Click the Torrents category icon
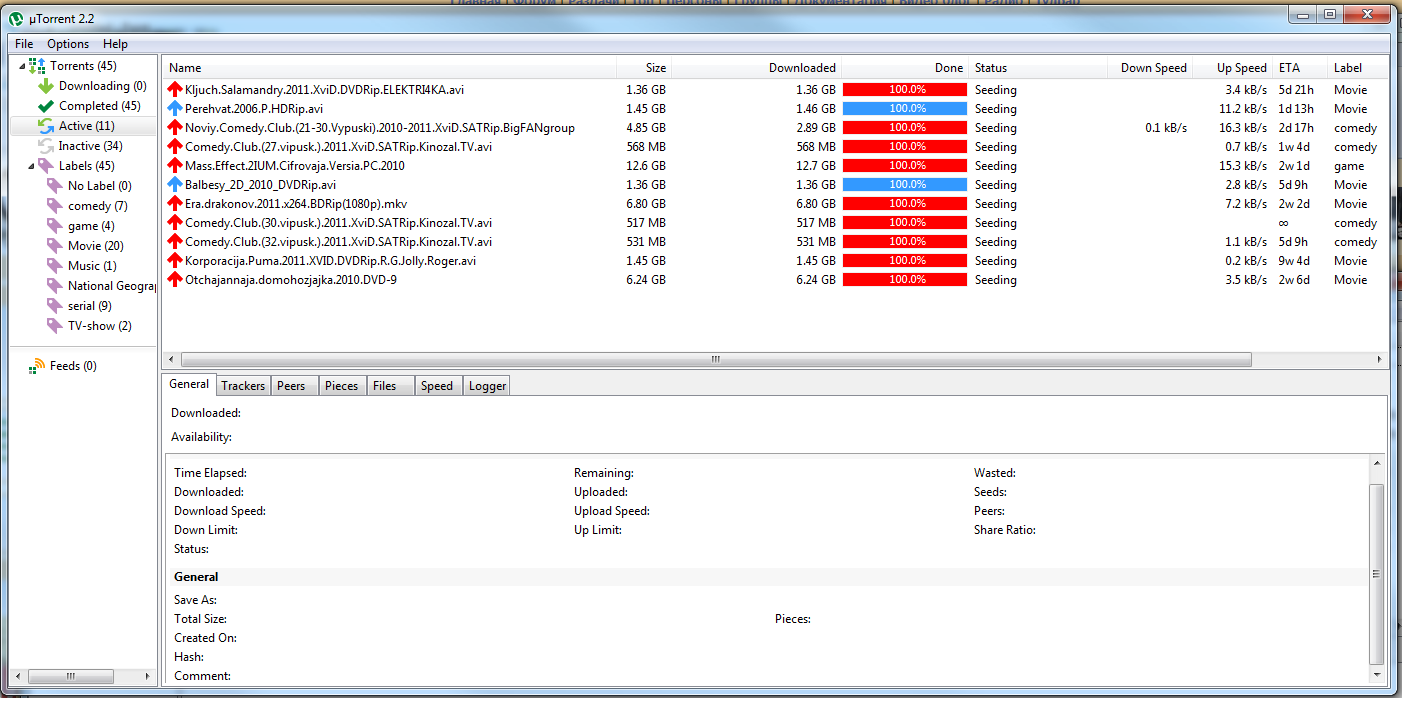The image size is (1402, 711). [37, 66]
